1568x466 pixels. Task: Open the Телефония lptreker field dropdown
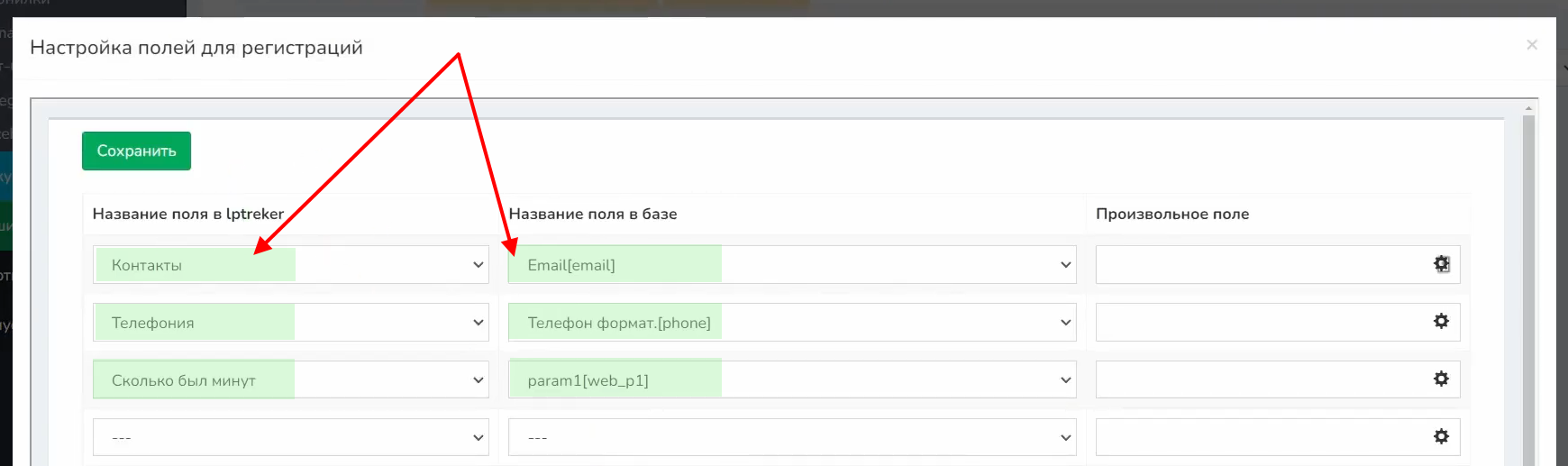(x=290, y=323)
